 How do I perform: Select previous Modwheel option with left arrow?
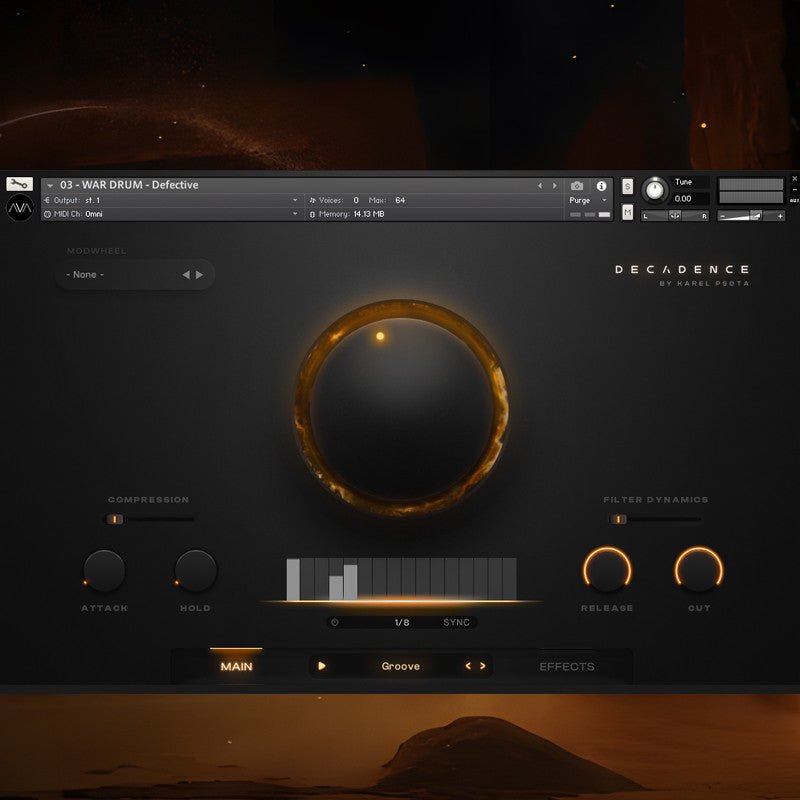coord(186,274)
